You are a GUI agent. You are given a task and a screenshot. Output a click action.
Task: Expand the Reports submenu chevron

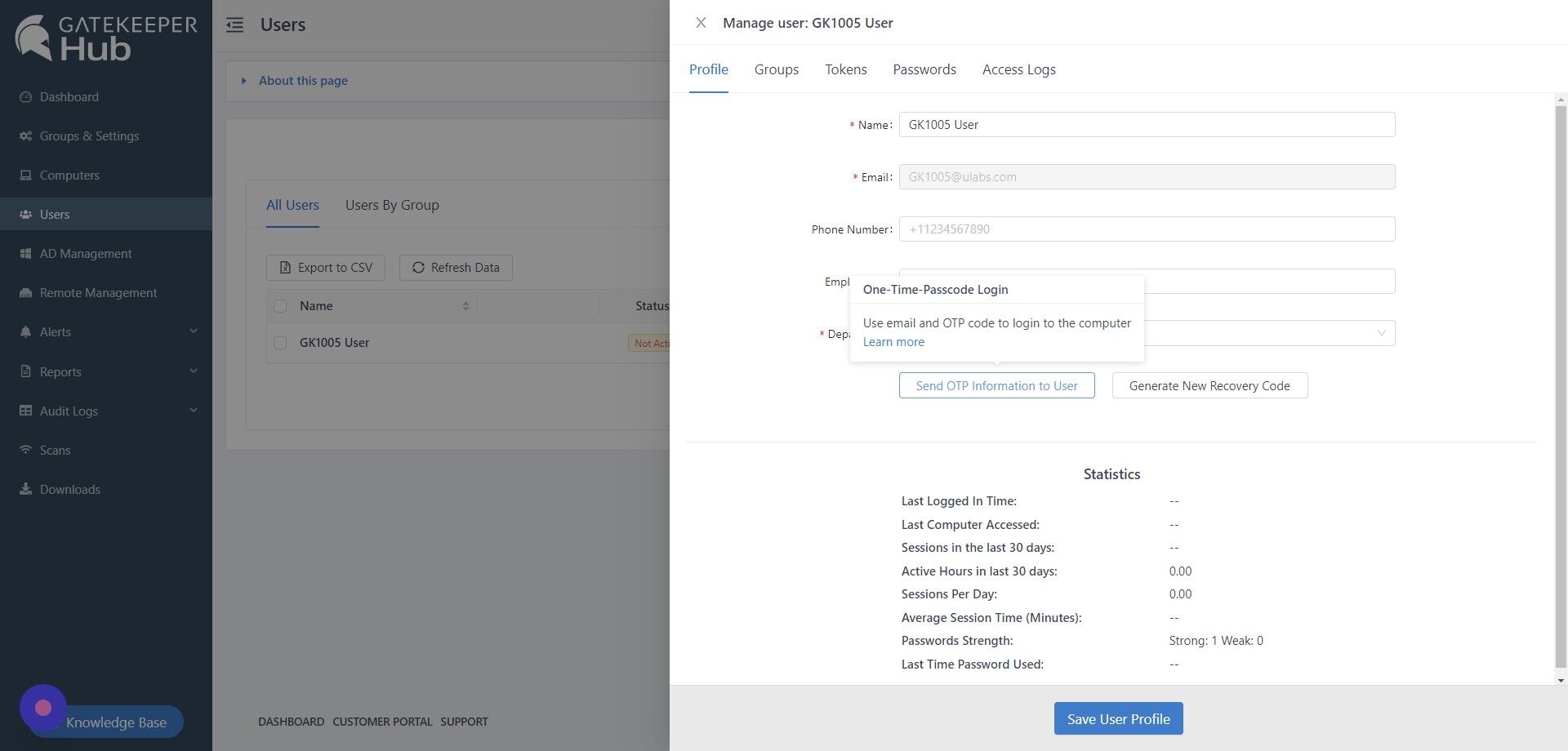pos(194,371)
